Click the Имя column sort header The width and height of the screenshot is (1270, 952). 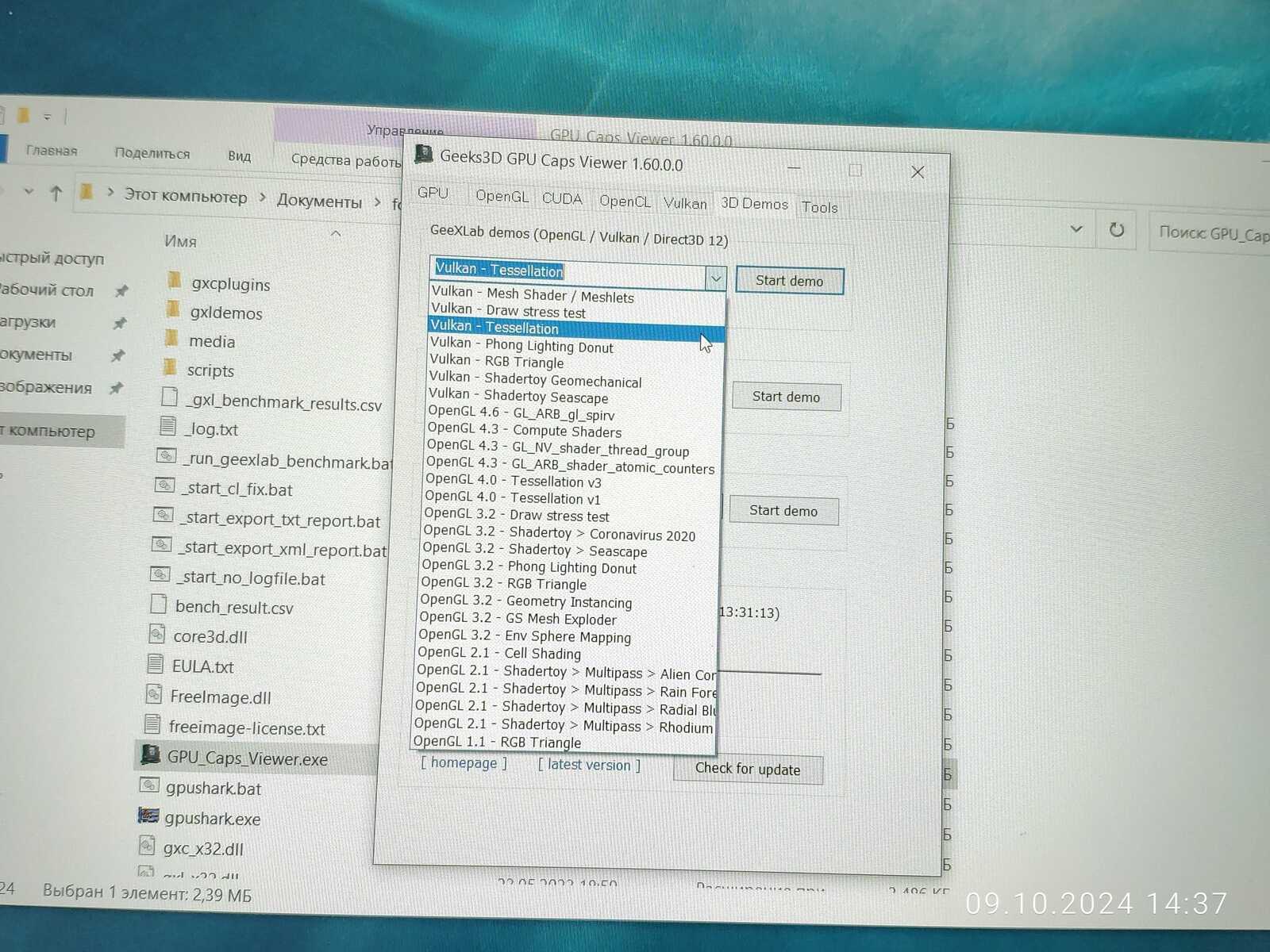tap(181, 240)
